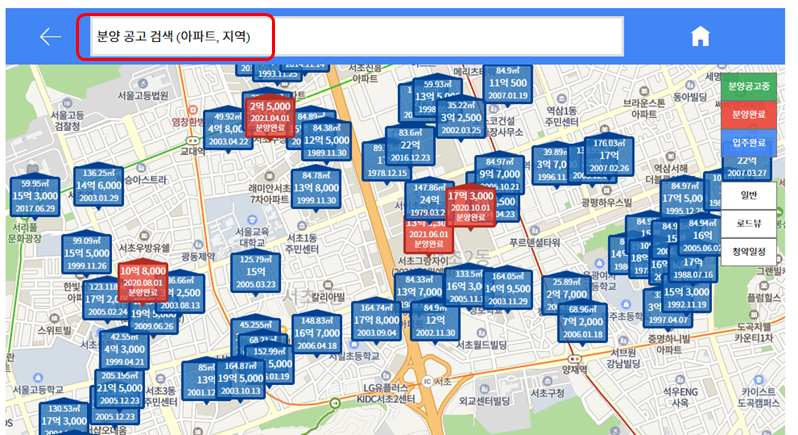Viewport: 798px width, 435px height.
Task: Click the 서초IC interchange label
Action: pos(437,382)
